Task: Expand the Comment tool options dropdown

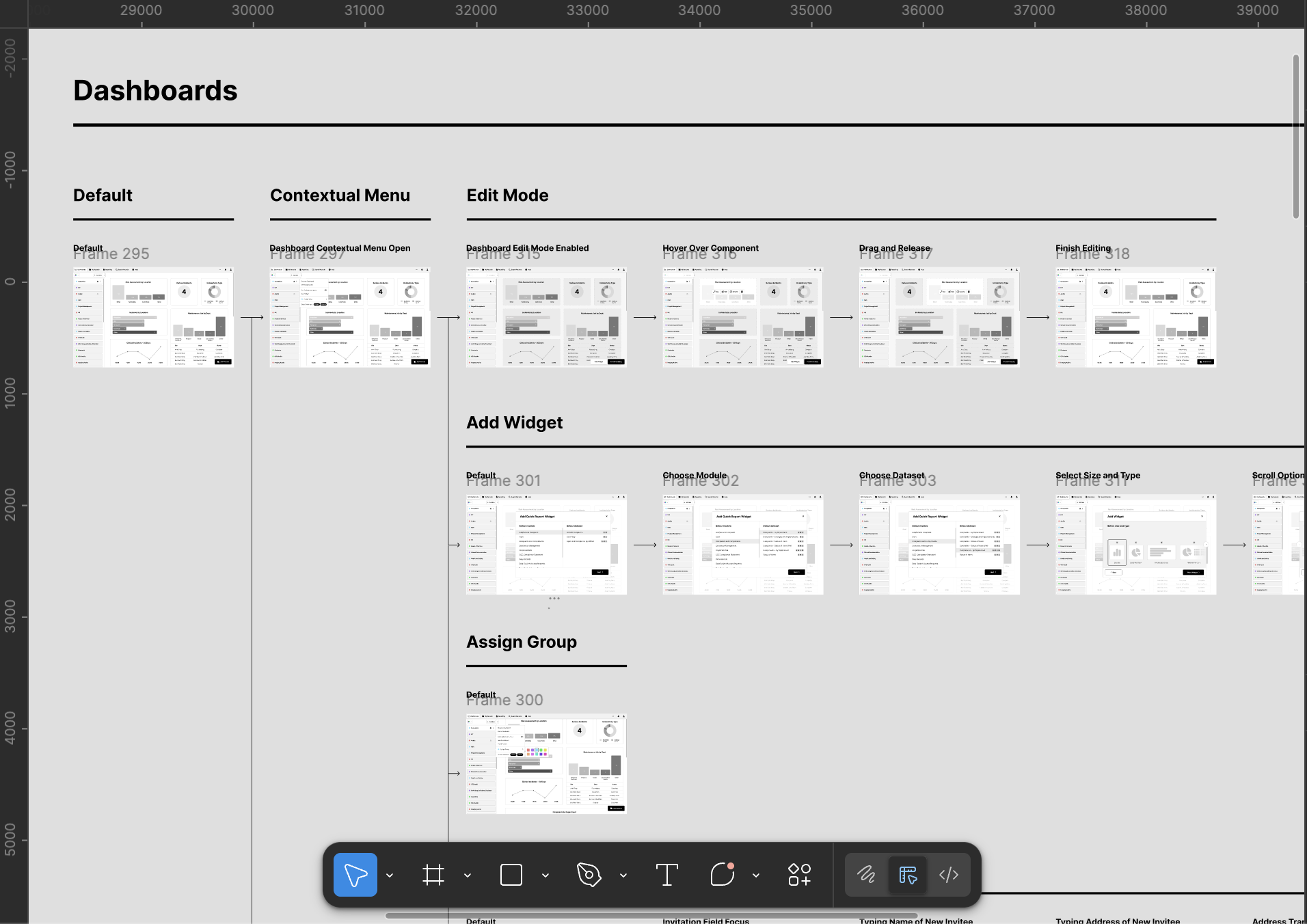Action: [756, 875]
